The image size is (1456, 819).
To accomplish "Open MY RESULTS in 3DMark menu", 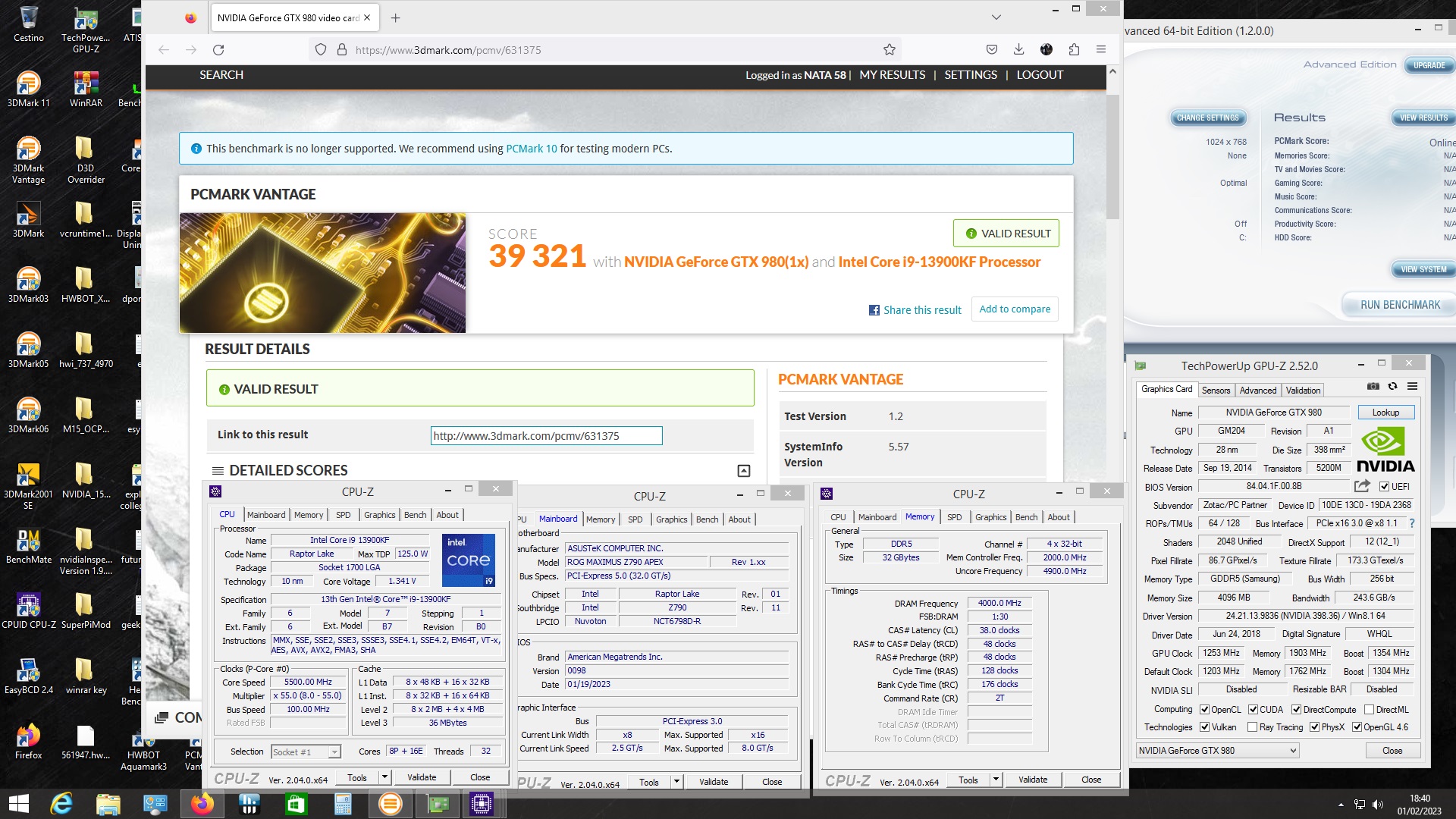I will coord(892,75).
